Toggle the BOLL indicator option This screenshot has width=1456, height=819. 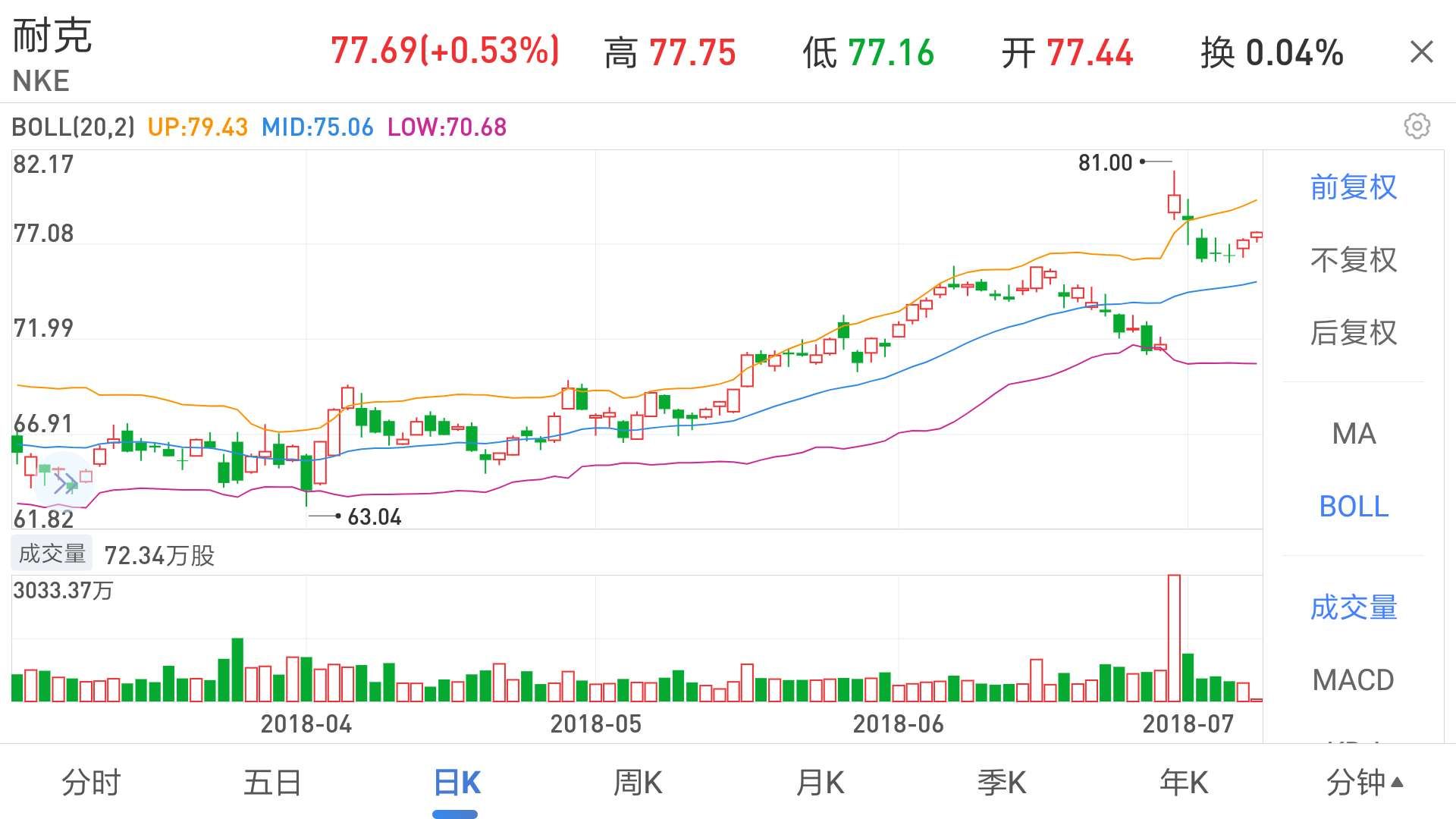(x=1354, y=506)
